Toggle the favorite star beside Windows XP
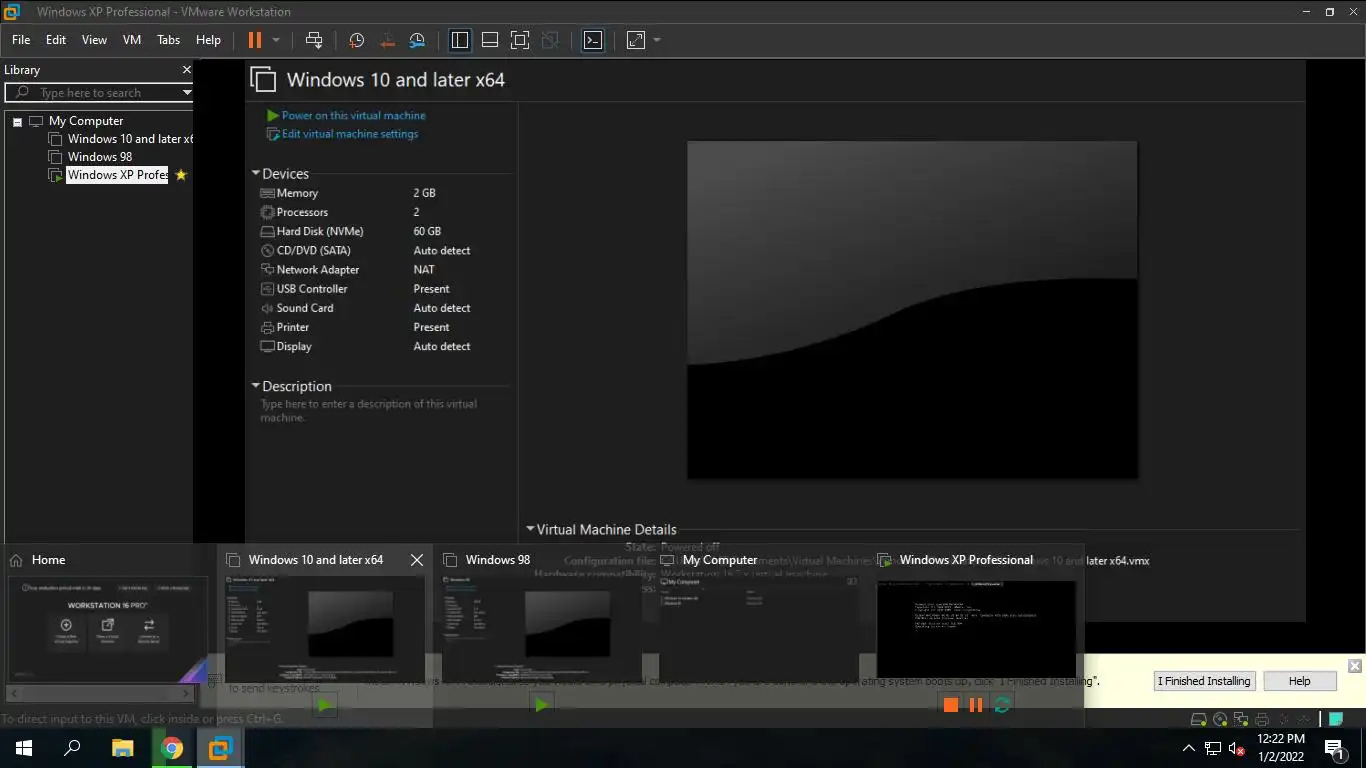 tap(181, 175)
